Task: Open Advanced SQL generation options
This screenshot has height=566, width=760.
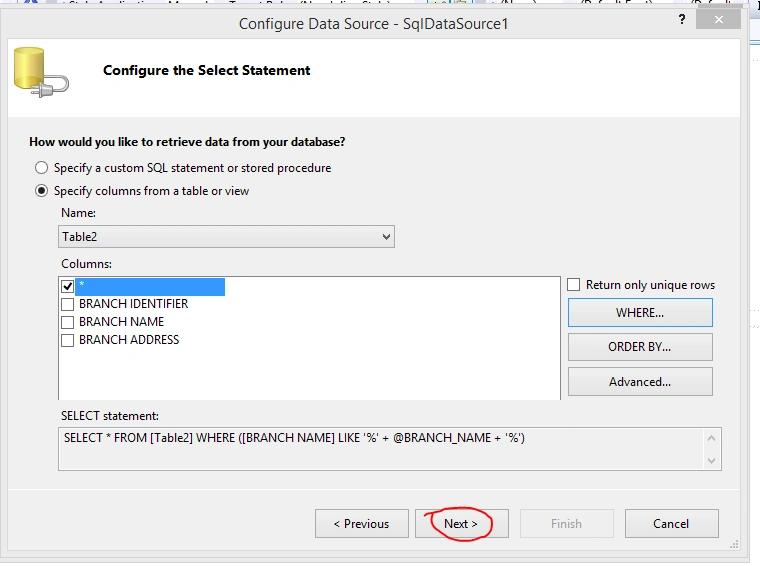Action: (x=640, y=382)
